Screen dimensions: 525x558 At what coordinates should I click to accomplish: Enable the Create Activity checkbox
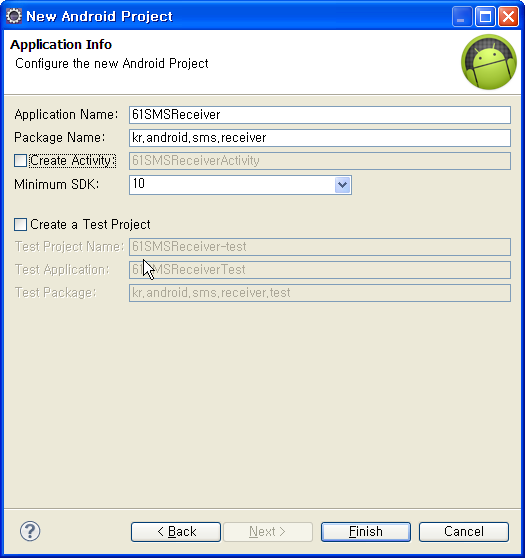pyautogui.click(x=20, y=160)
